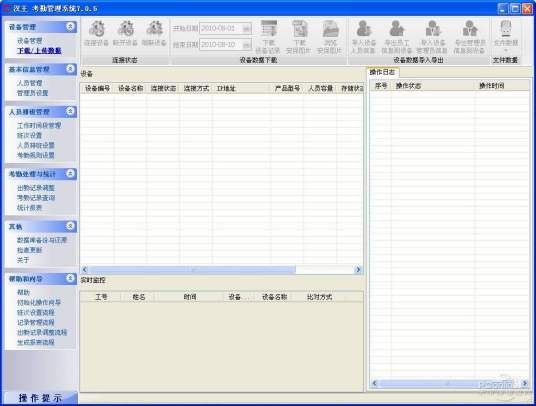Collapse the 人员排班管理 sidebar section
The image size is (536, 406).
[70, 111]
